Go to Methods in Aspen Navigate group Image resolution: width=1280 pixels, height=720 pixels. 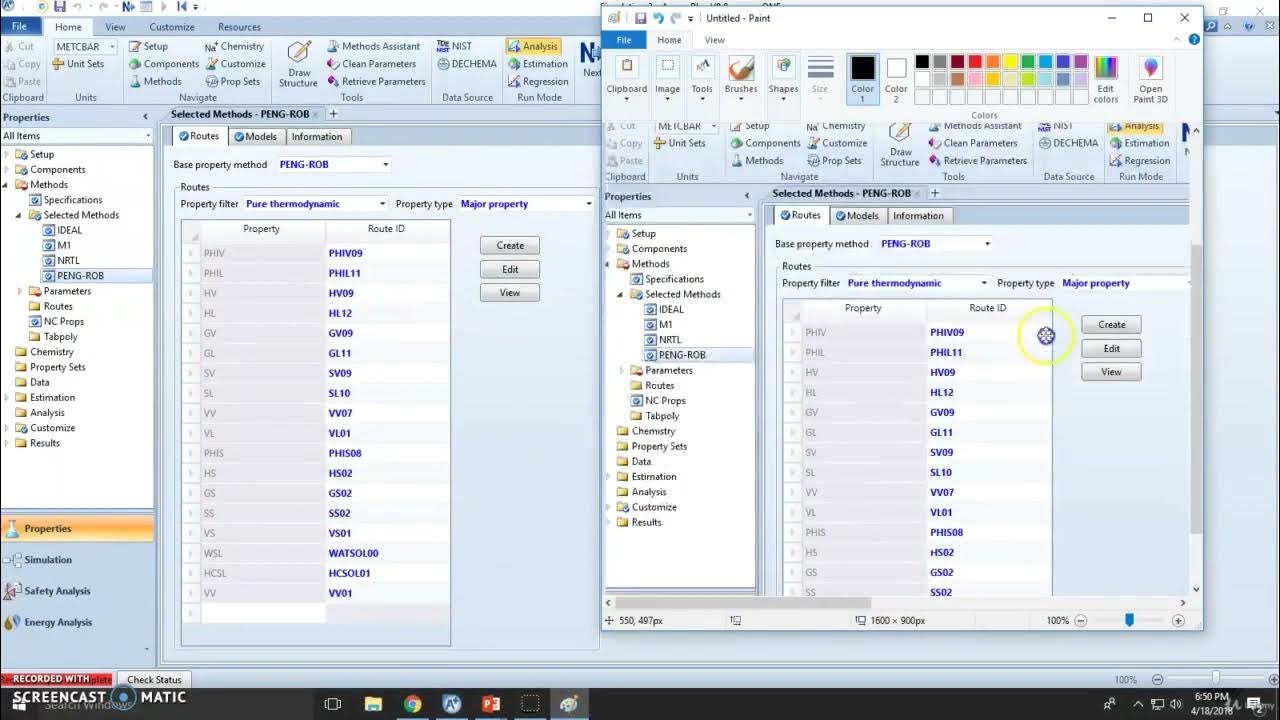155,82
